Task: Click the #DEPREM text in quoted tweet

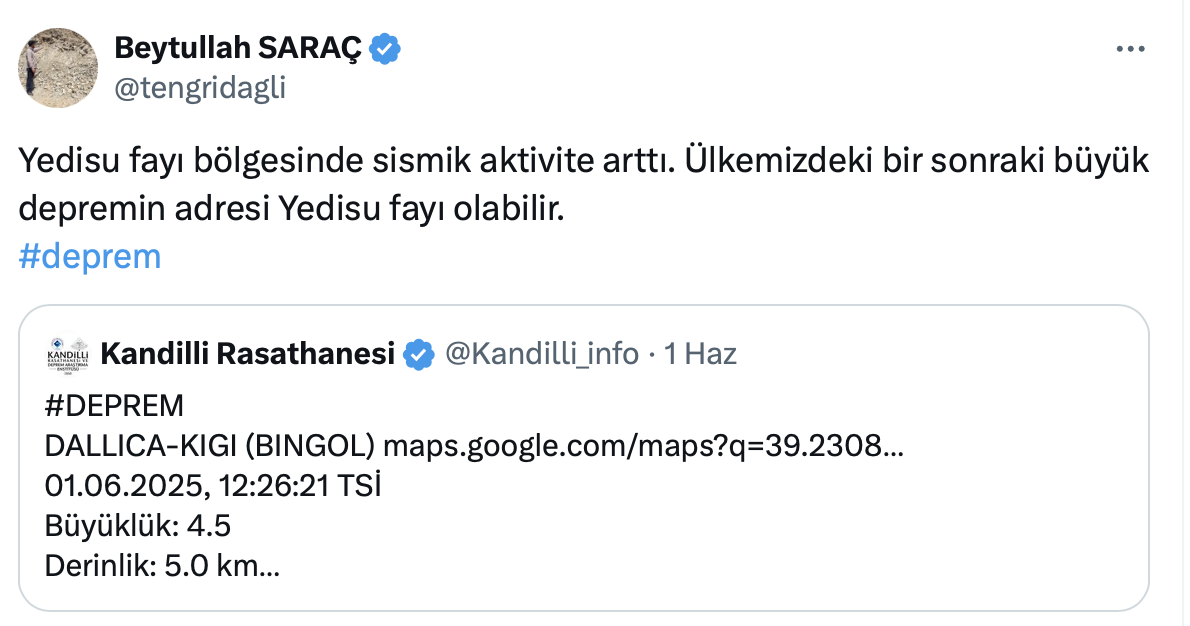Action: click(115, 406)
